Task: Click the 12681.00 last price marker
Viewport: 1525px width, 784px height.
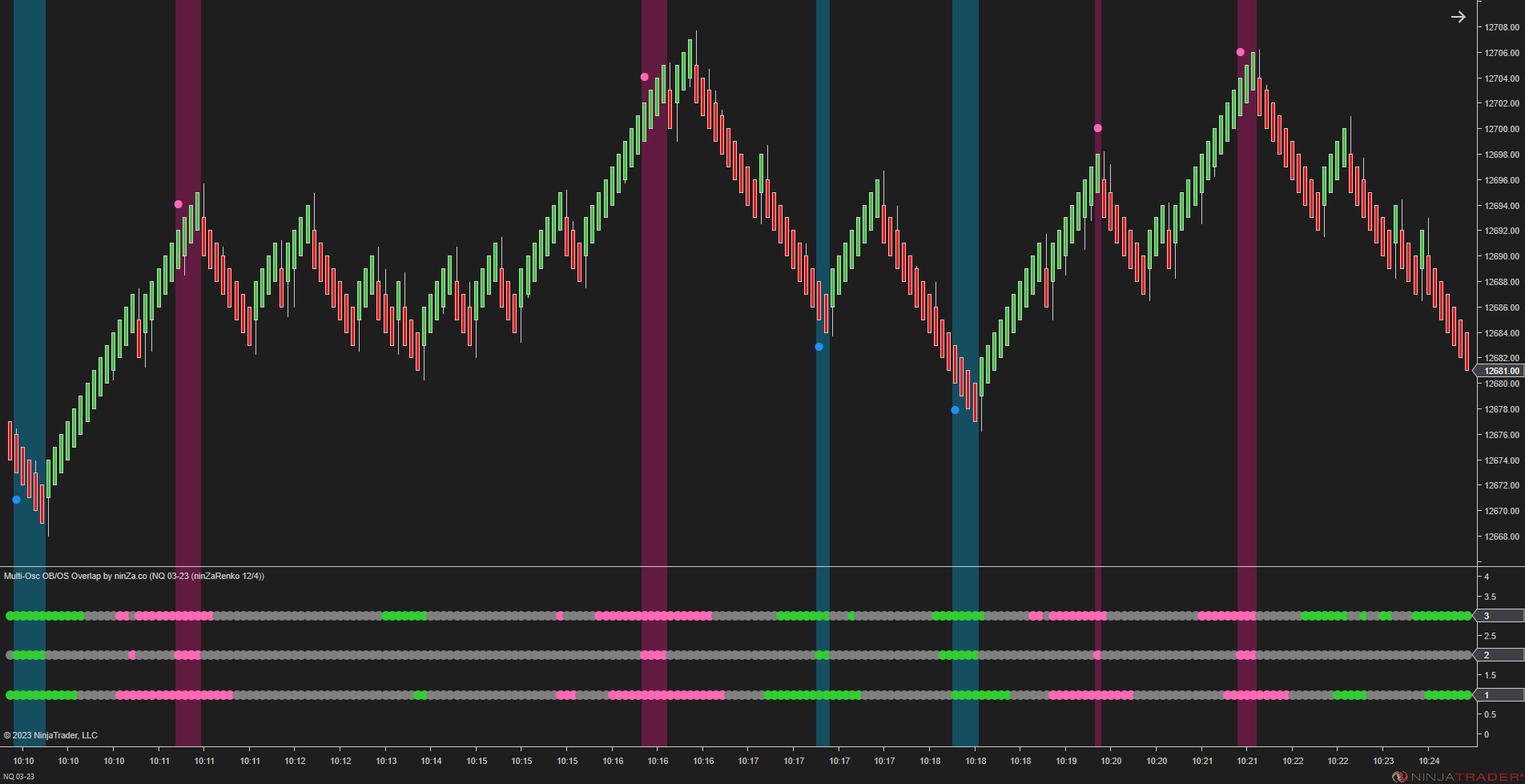Action: click(1500, 371)
